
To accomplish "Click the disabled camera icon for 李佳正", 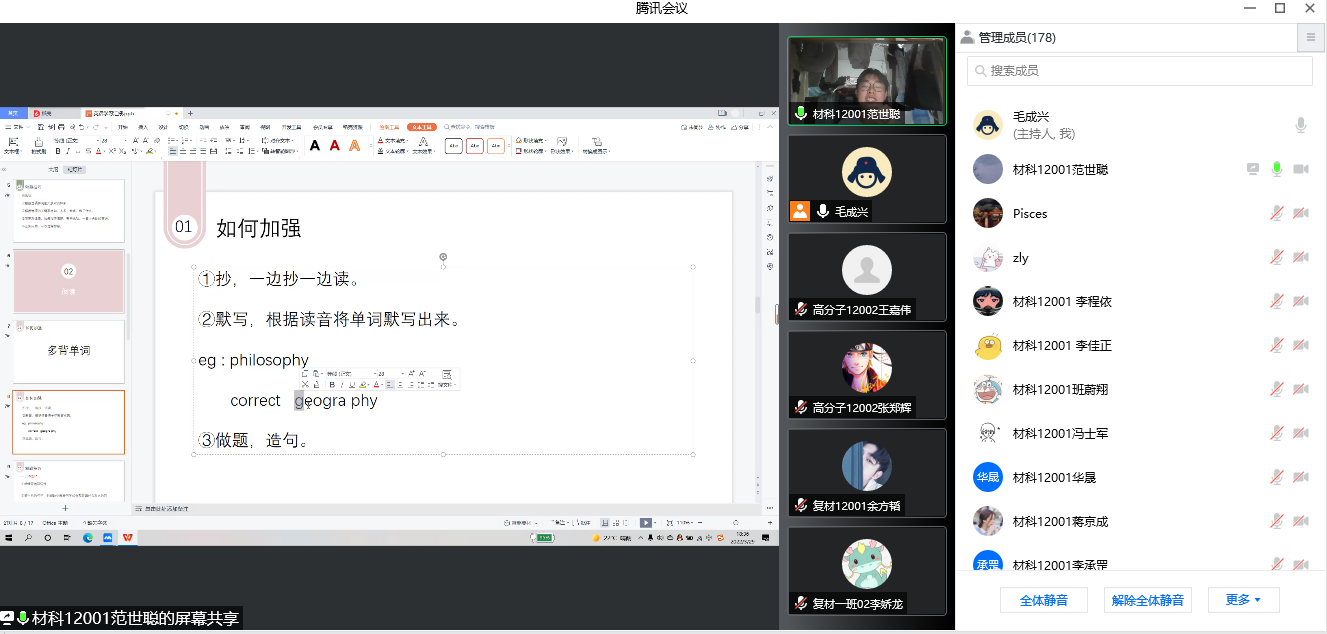I will point(1300,345).
